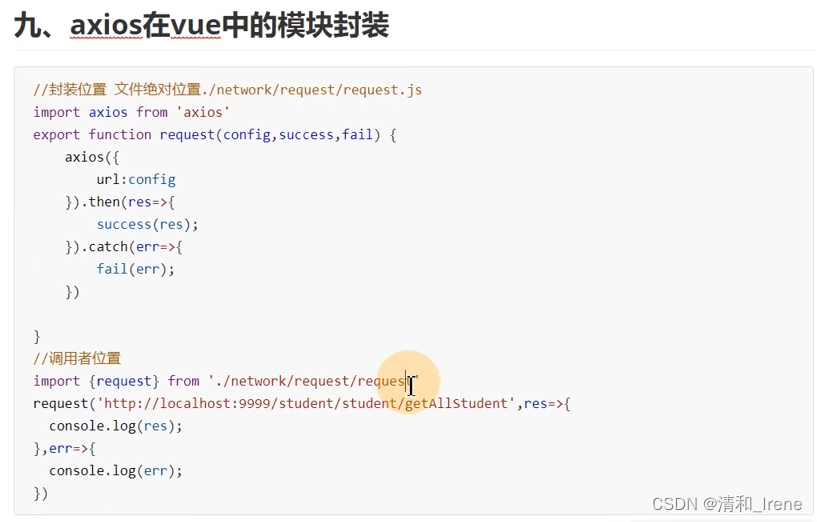The height and width of the screenshot is (522, 817).
Task: Click the code line 'url:config'
Action: 135,179
